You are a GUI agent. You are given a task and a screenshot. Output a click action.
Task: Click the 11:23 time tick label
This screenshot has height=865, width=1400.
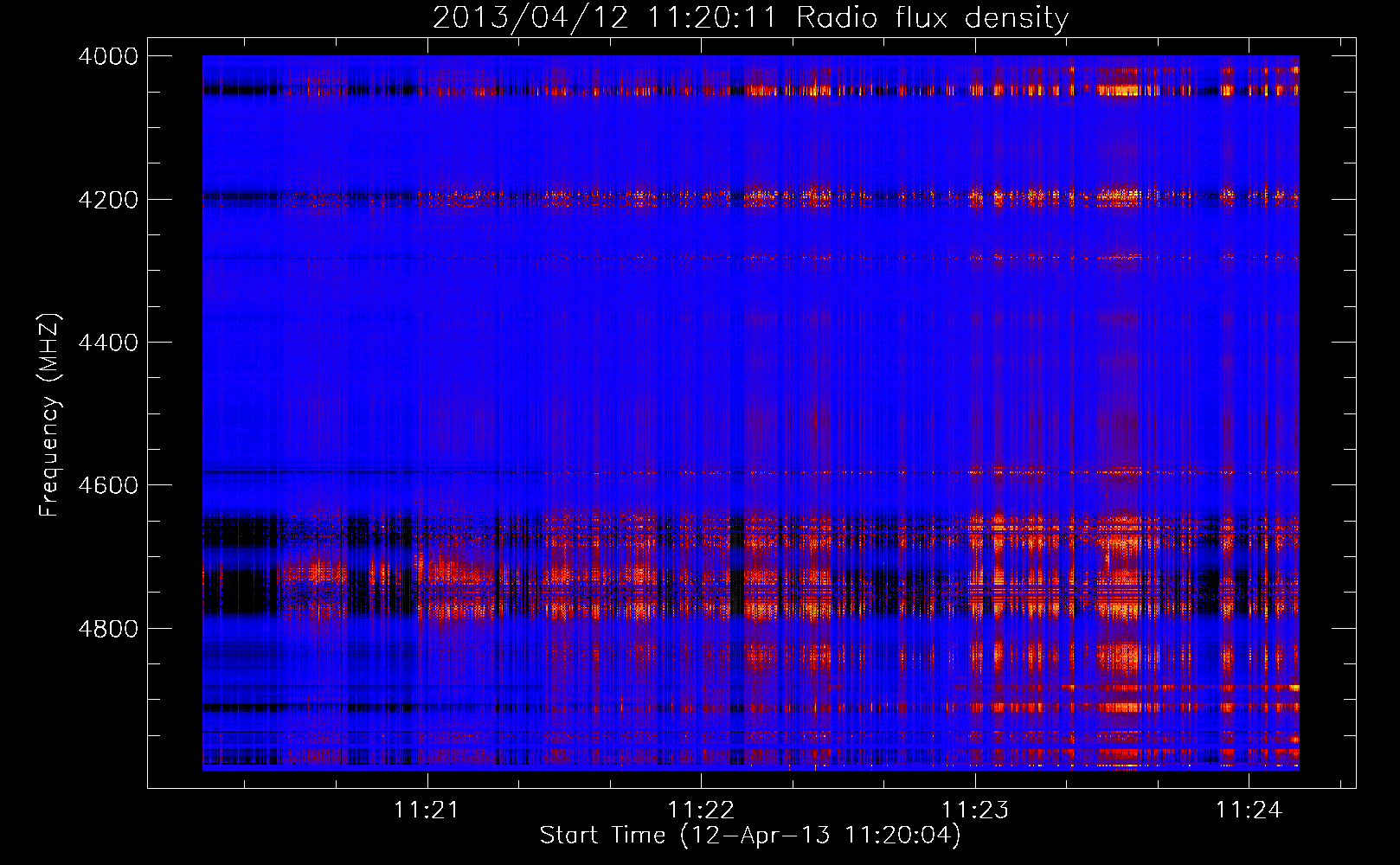point(975,810)
